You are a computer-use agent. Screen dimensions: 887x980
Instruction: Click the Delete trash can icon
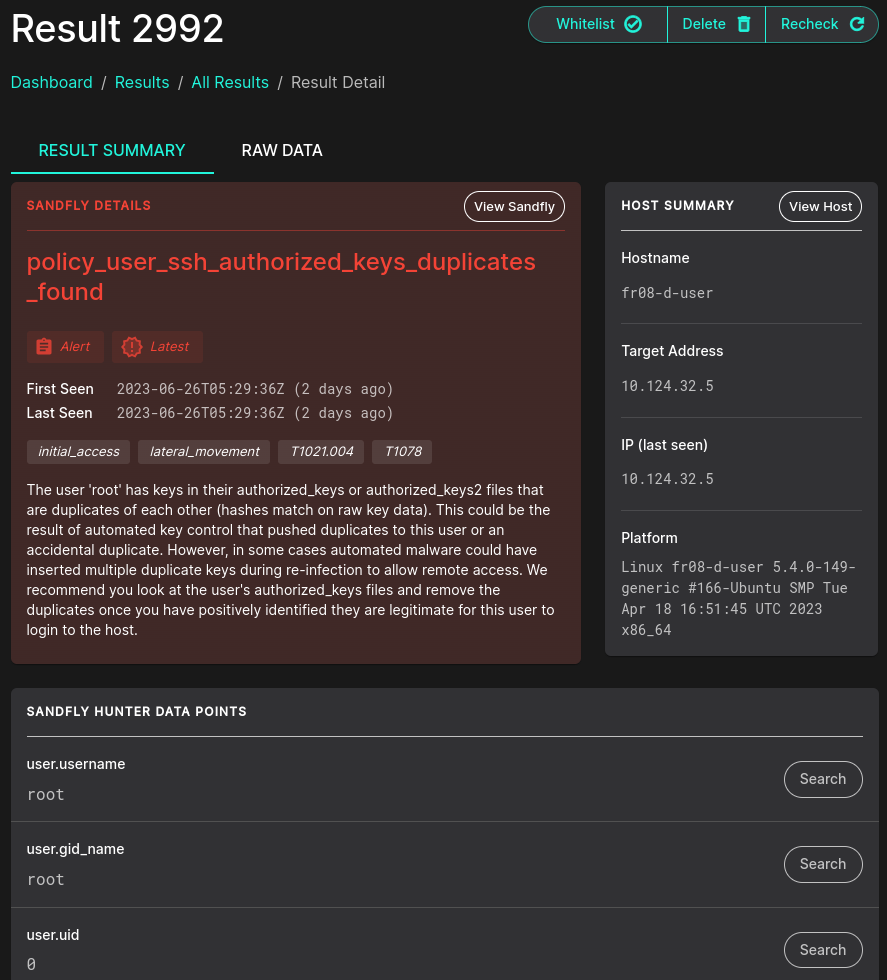[x=744, y=24]
